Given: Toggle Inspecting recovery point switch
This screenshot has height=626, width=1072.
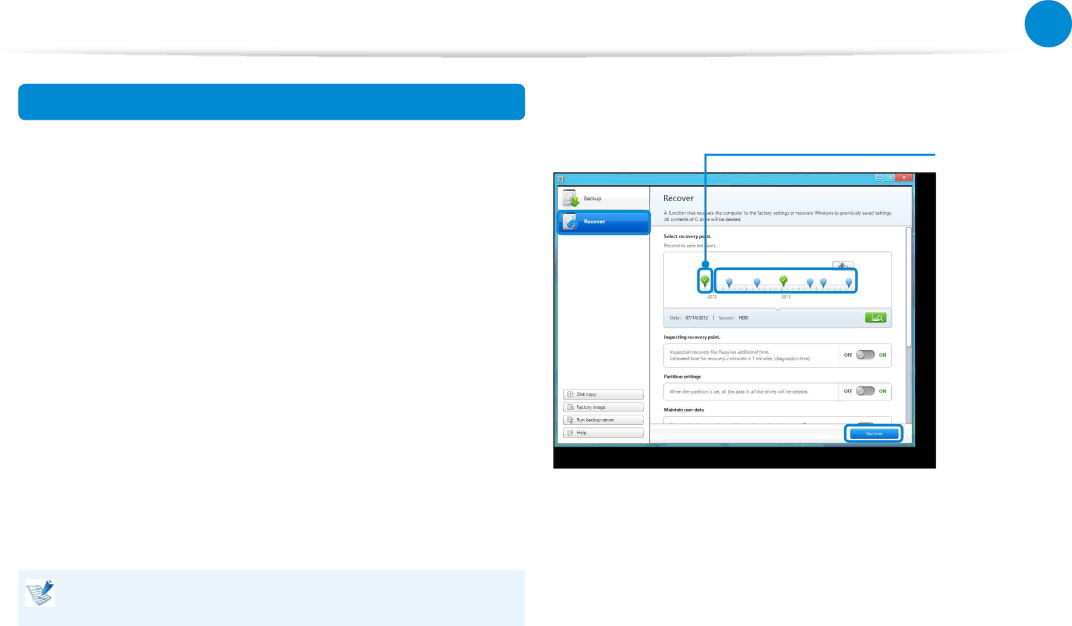Looking at the screenshot, I should [x=864, y=354].
